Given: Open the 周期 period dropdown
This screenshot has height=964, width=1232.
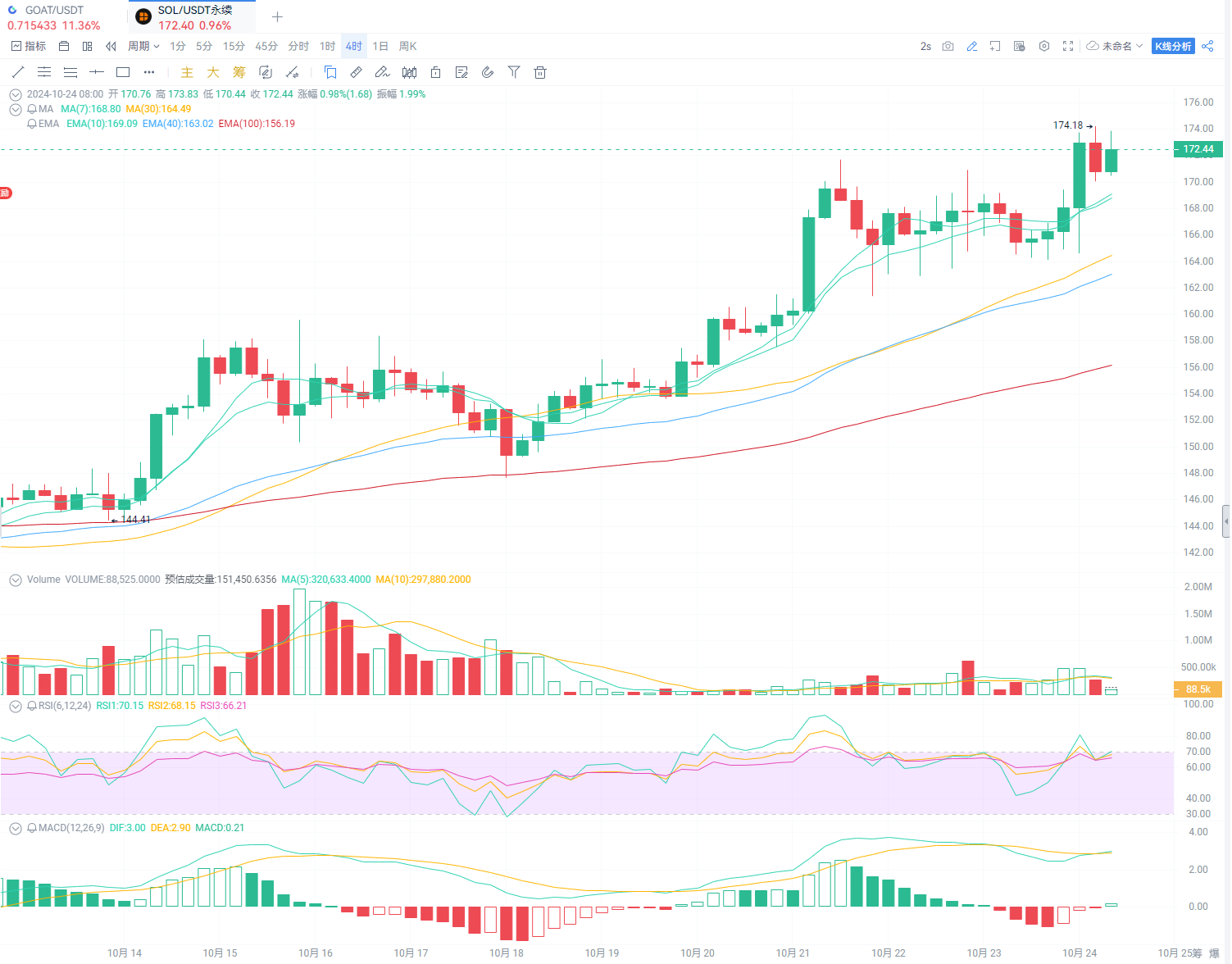Looking at the screenshot, I should point(143,46).
